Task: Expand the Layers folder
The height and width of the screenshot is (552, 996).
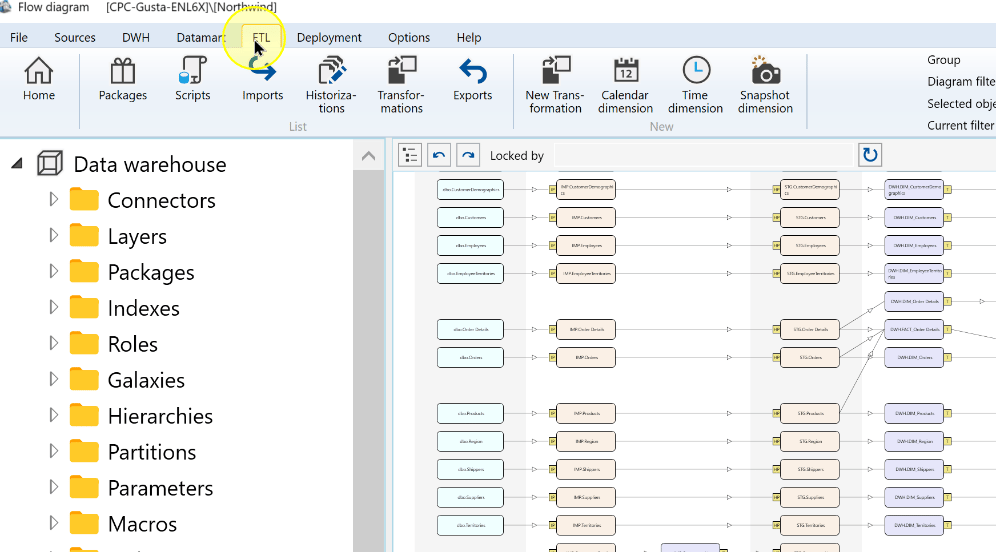Action: click(x=54, y=236)
